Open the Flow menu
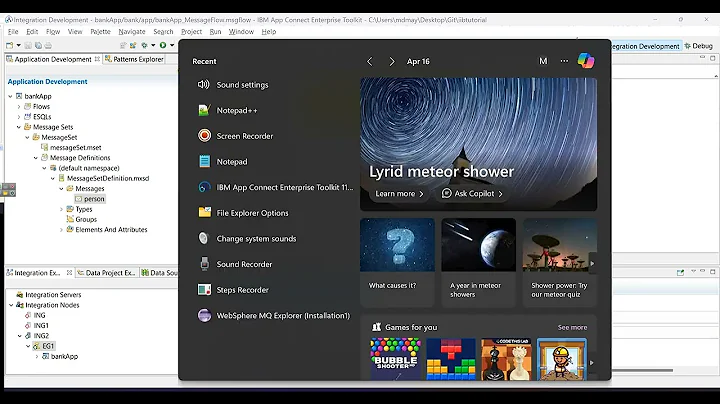This screenshot has height=404, width=720. click(x=53, y=32)
